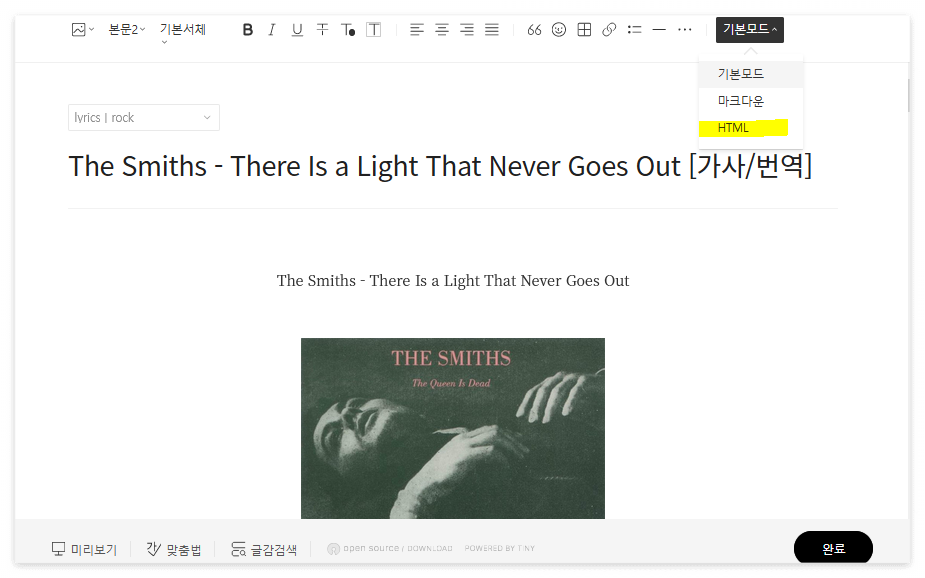925x578 pixels.
Task: Open the text color tool
Action: click(348, 29)
